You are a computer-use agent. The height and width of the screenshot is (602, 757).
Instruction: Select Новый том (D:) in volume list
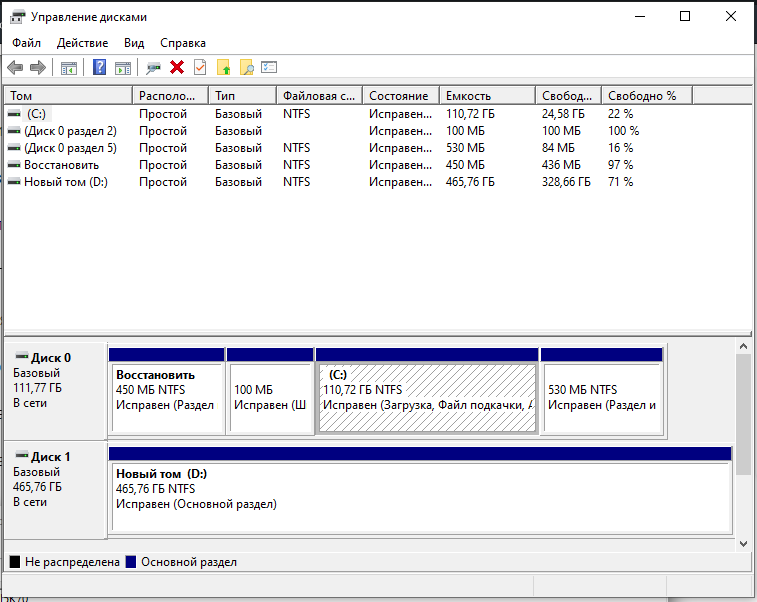[66, 182]
